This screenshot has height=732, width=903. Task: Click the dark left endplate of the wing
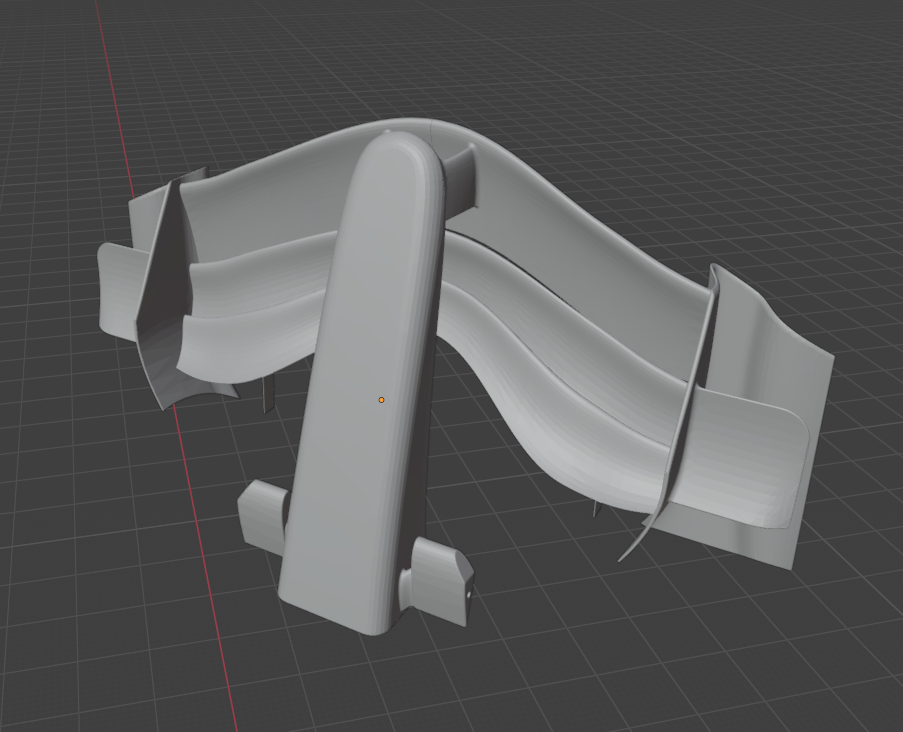tap(166, 294)
